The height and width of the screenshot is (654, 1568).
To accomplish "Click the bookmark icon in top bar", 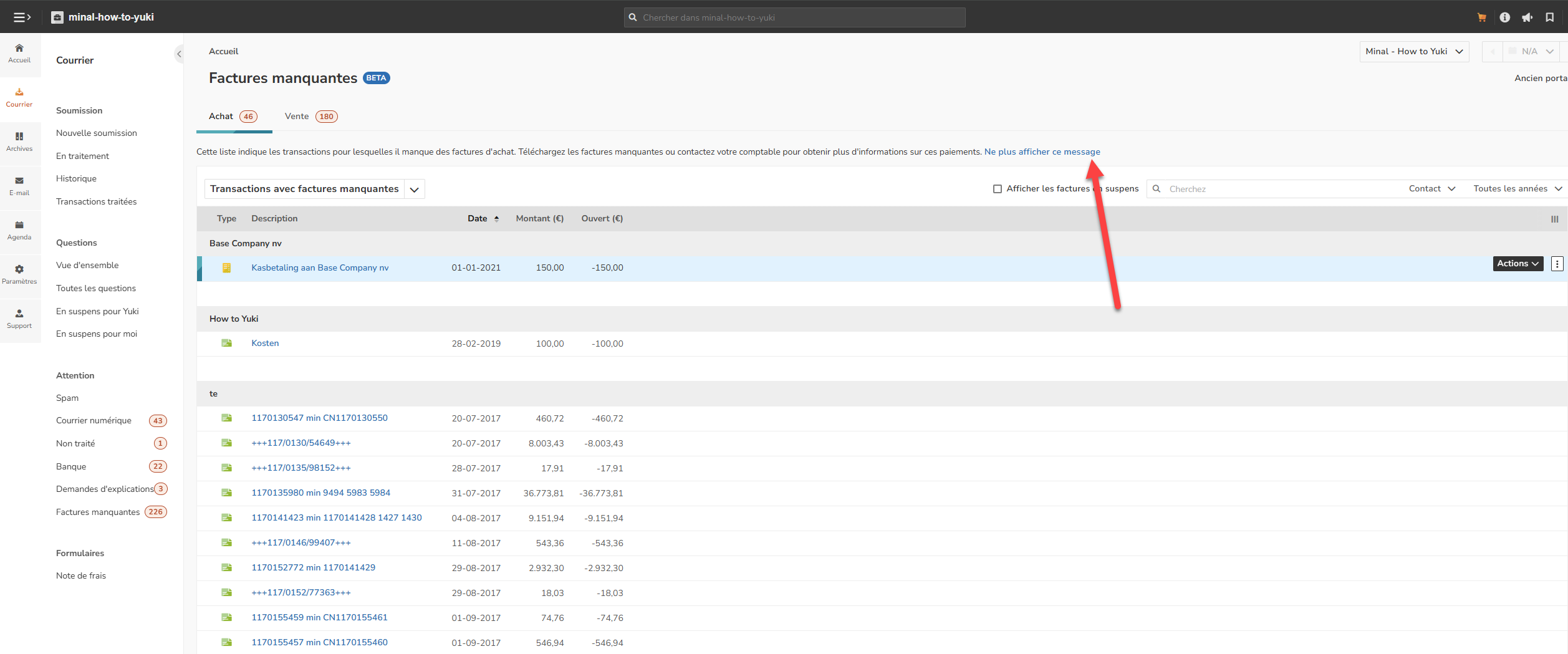I will (1550, 17).
